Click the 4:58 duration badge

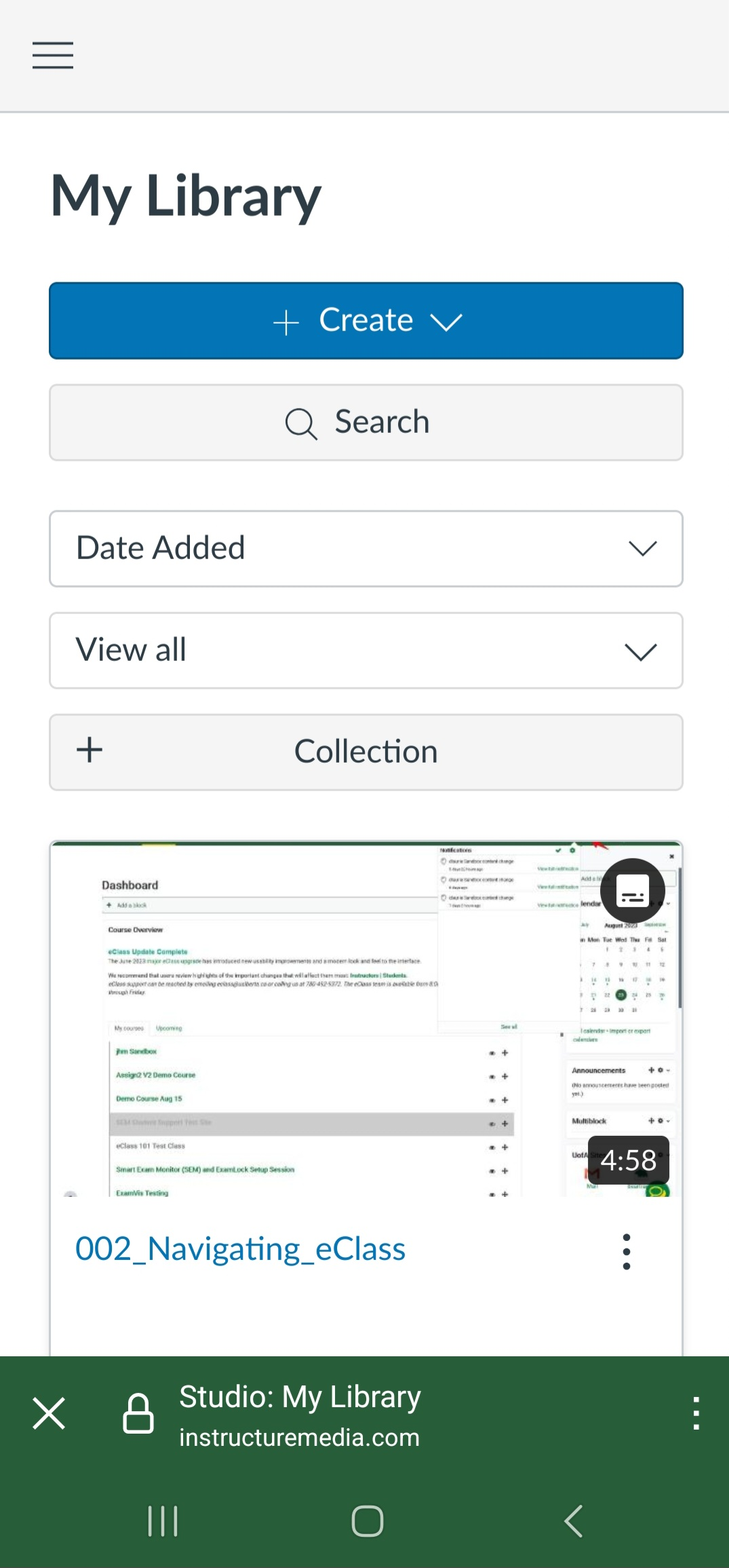tap(628, 1160)
